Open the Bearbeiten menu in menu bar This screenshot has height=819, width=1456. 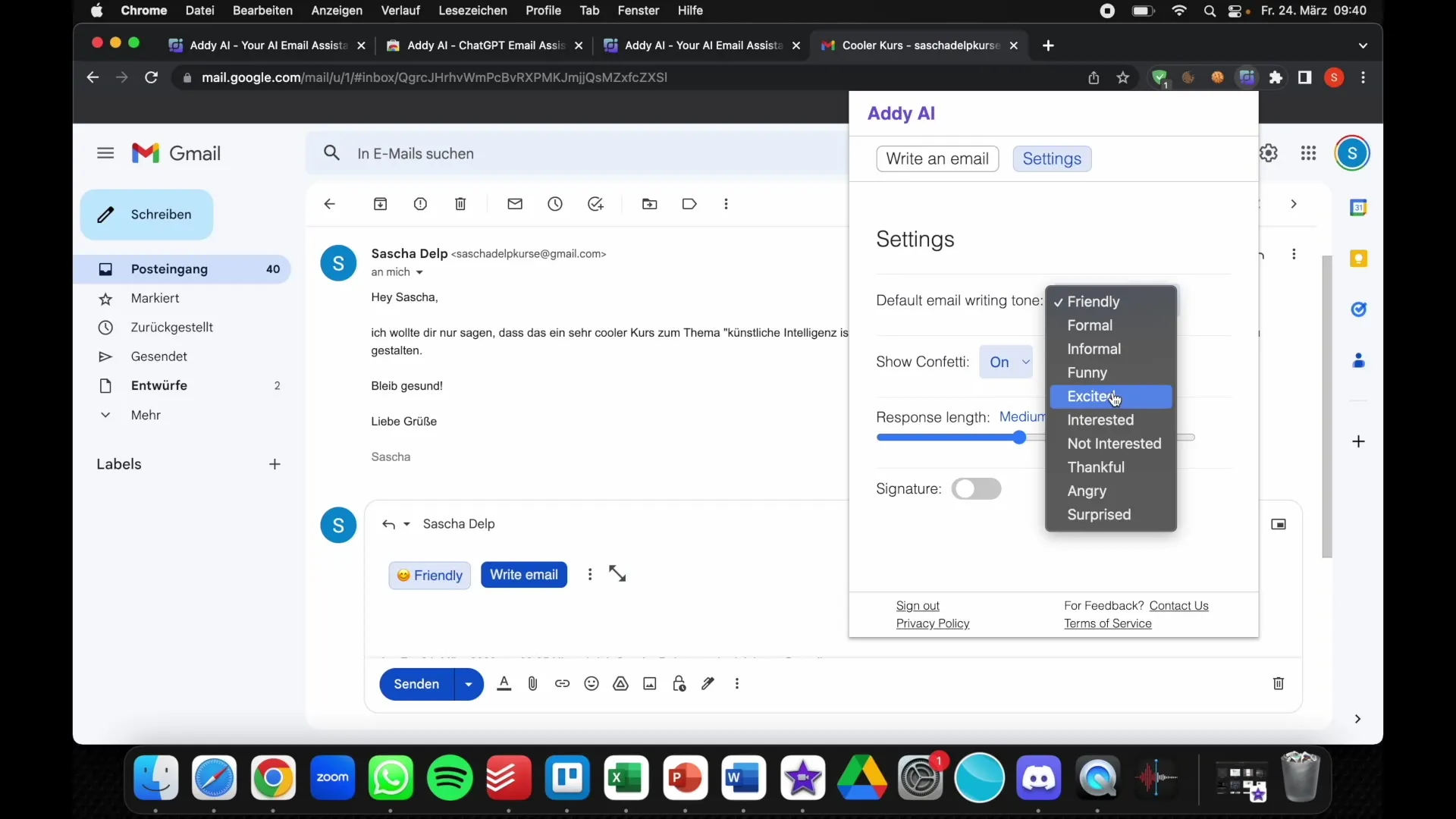click(x=262, y=11)
